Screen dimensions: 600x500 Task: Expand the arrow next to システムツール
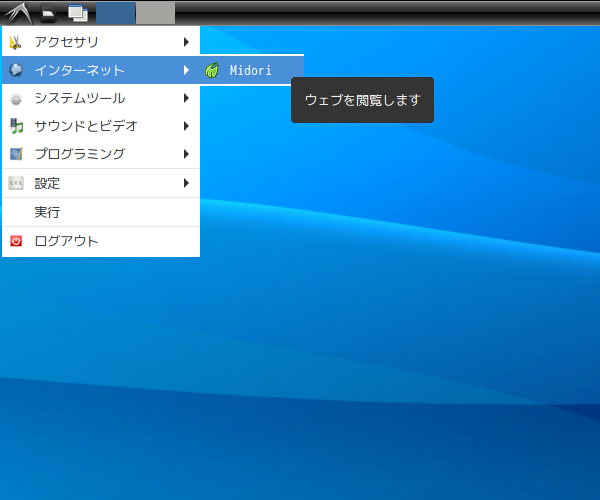[x=186, y=98]
